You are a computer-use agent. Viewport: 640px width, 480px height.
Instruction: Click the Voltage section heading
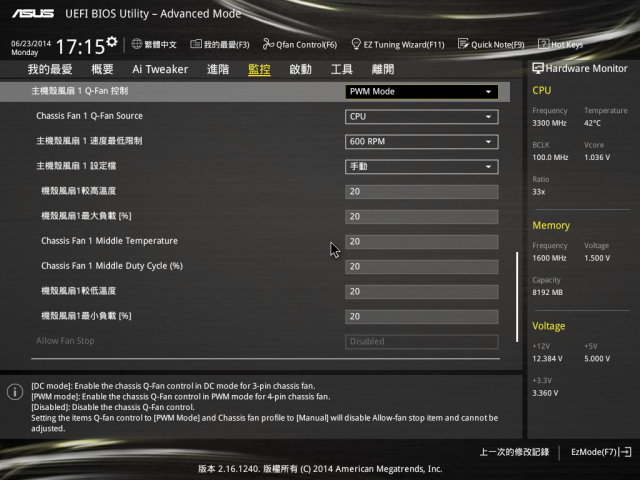[x=549, y=326]
